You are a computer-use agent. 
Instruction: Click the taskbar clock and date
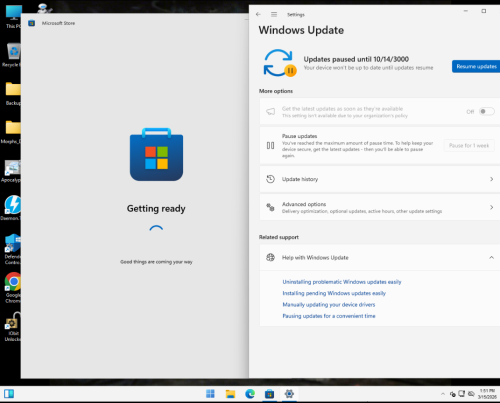click(x=487, y=394)
